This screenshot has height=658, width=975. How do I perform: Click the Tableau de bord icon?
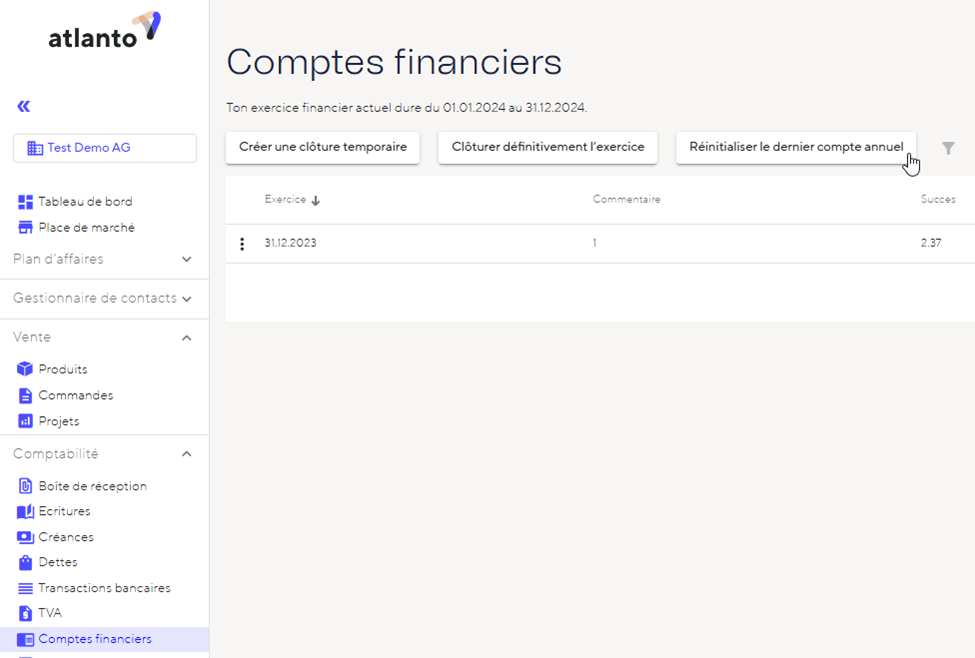(x=26, y=202)
